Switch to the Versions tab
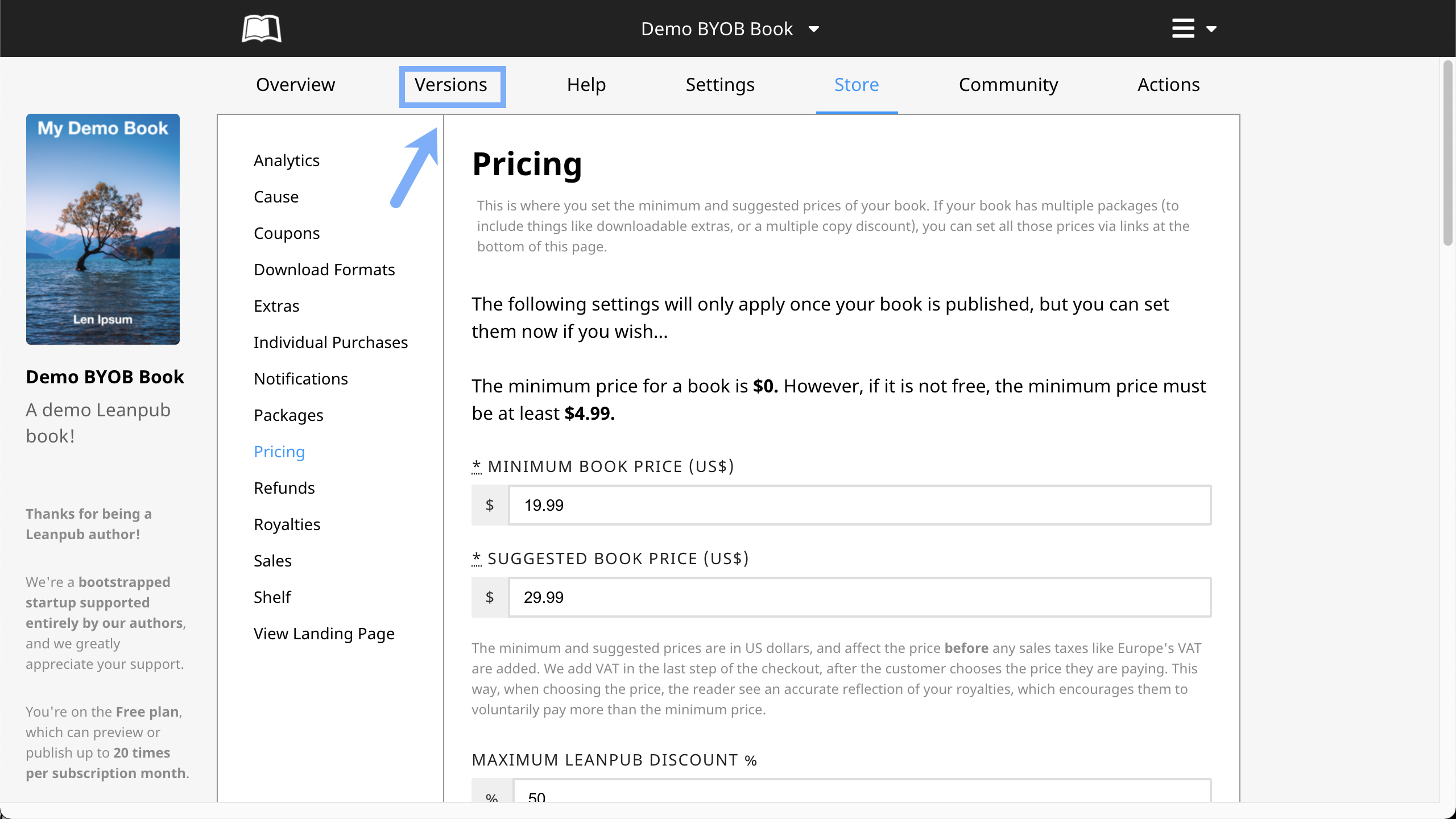Screen dimensions: 1456x819 point(451,85)
